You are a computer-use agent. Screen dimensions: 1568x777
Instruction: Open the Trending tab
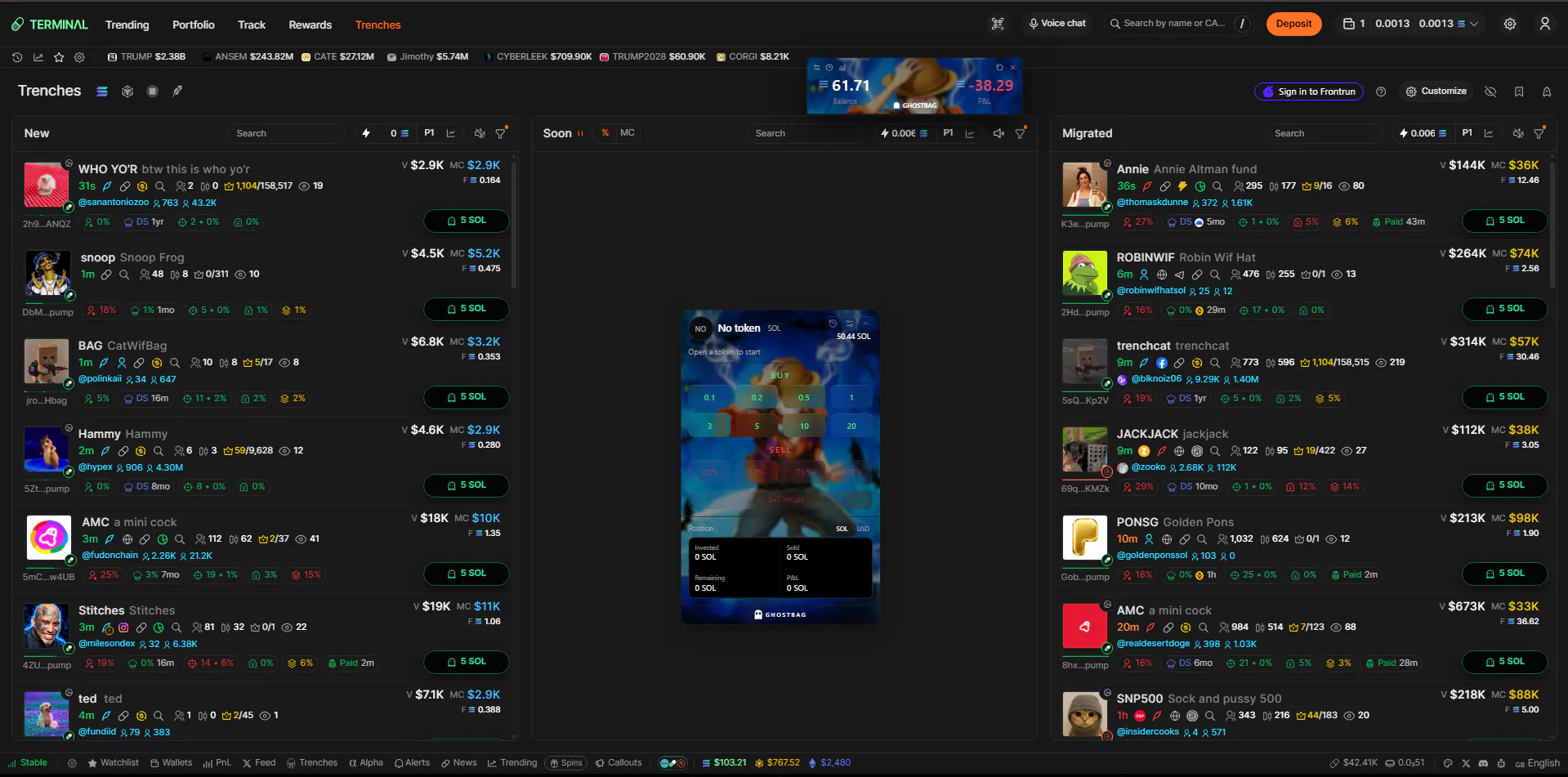click(127, 25)
